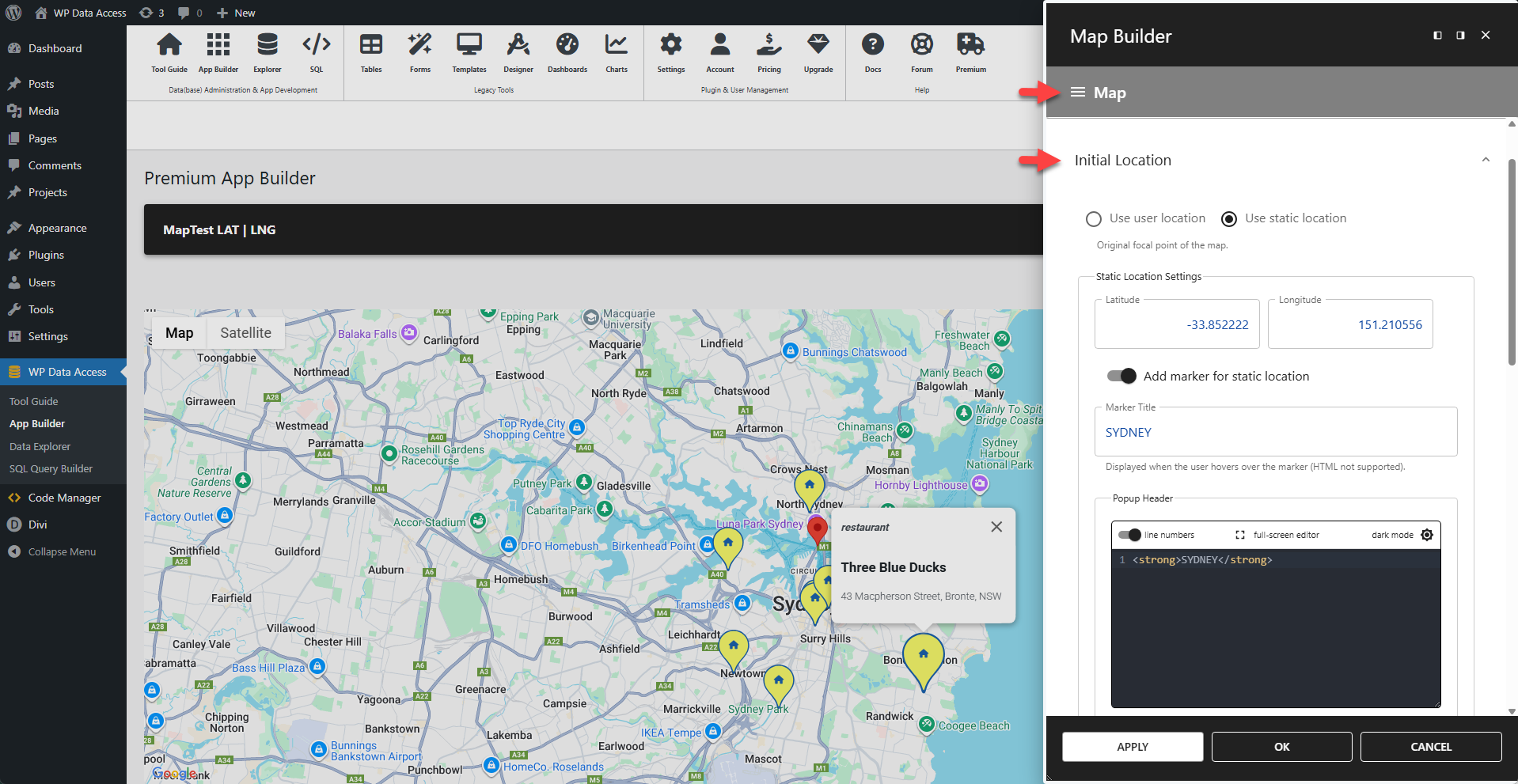Disable Add marker for static location
The height and width of the screenshot is (784, 1518).
coord(1121,376)
